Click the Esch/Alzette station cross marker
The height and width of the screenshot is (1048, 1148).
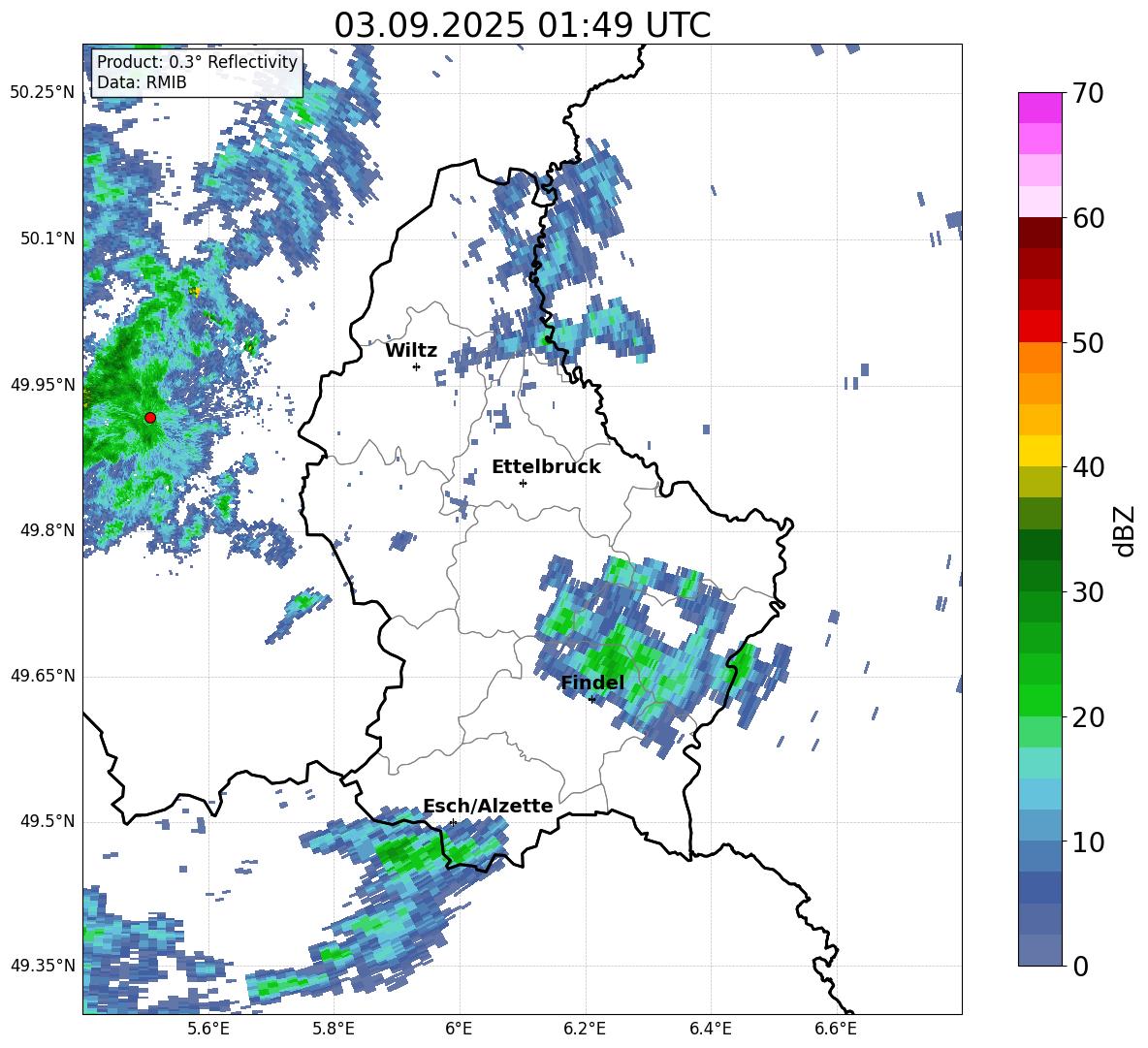tap(453, 822)
